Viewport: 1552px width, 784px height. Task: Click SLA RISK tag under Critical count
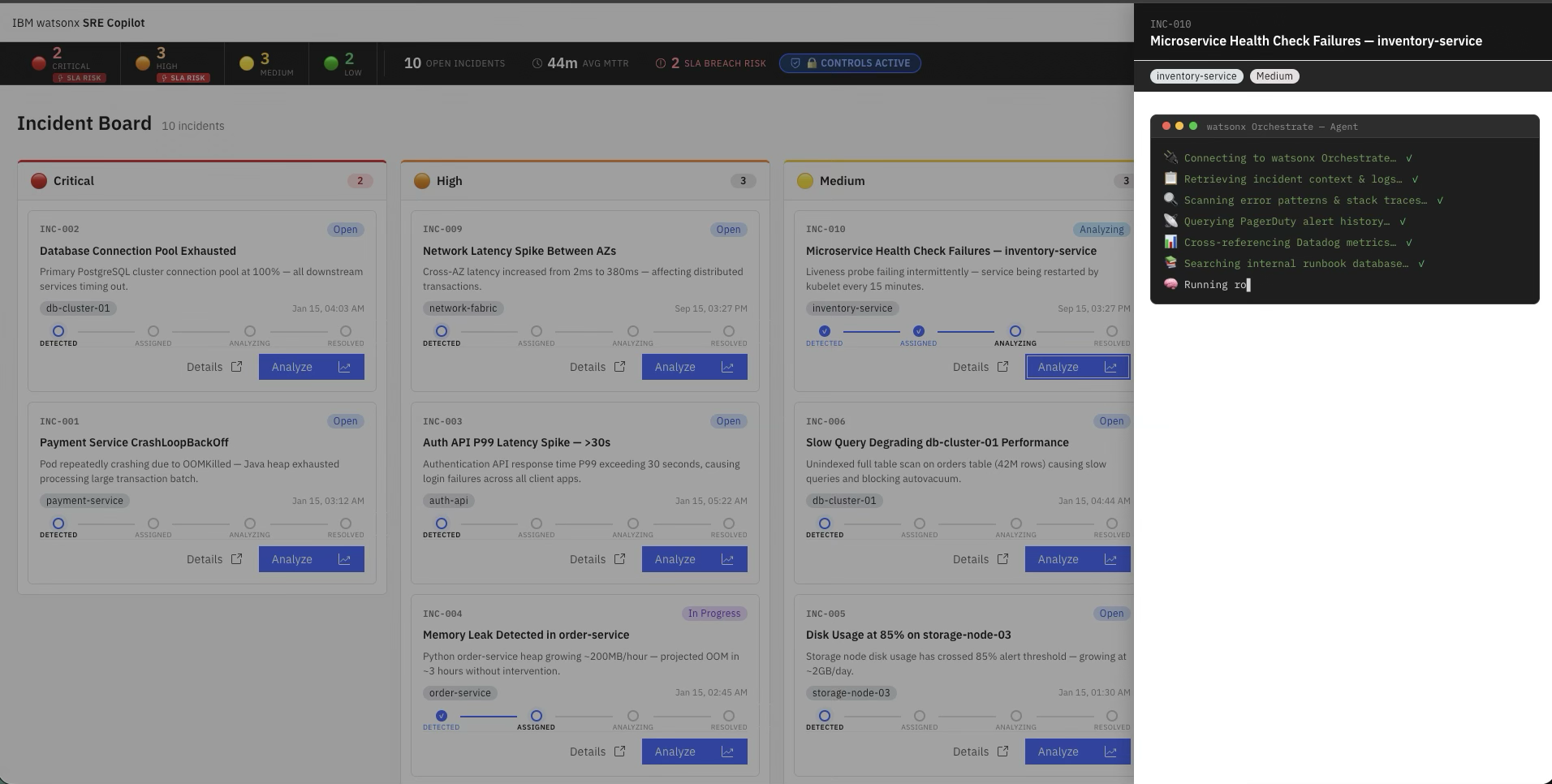80,78
